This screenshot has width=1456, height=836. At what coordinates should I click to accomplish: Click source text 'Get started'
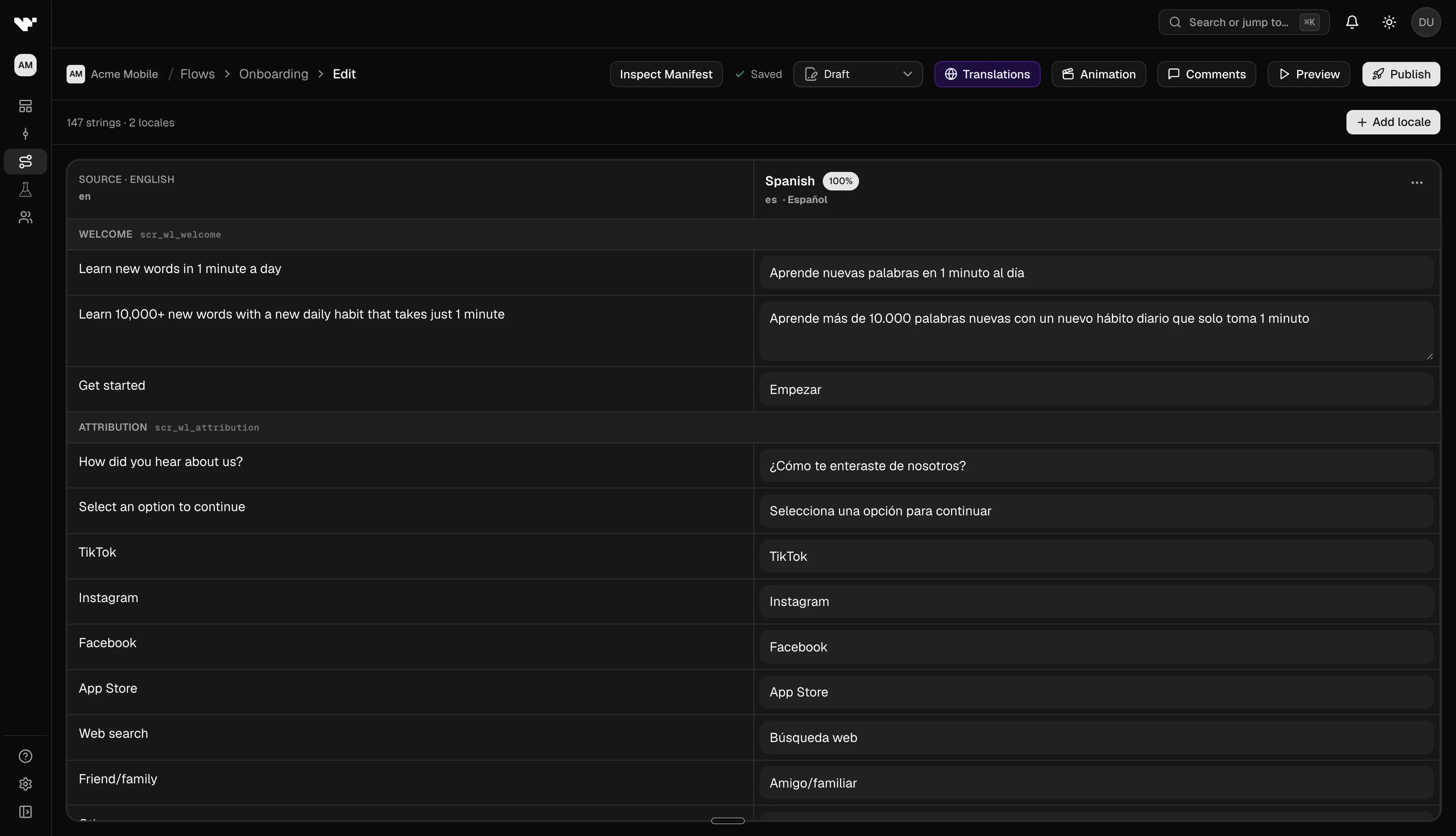(112, 385)
